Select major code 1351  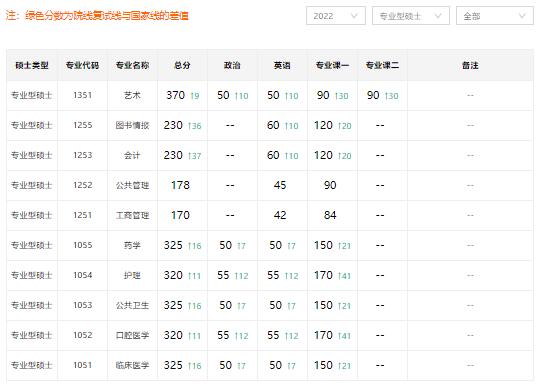(x=82, y=95)
